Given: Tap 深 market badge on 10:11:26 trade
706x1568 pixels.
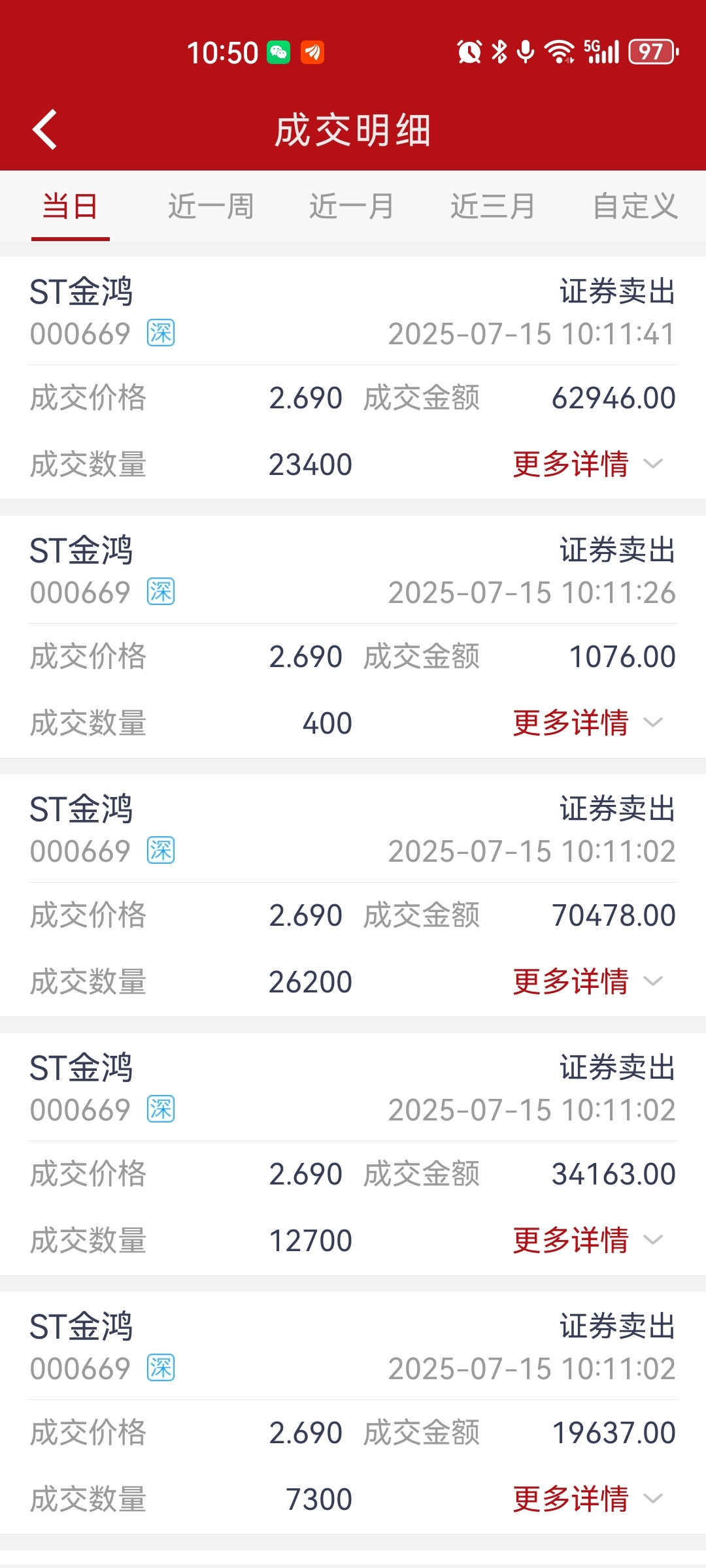Looking at the screenshot, I should 161,592.
